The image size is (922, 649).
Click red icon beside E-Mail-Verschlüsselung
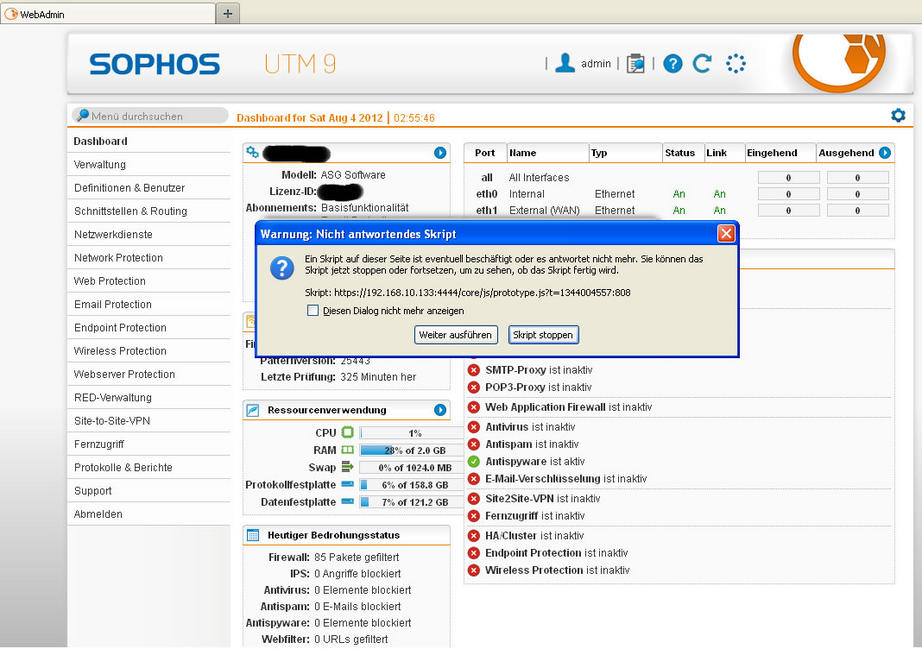tap(473, 479)
